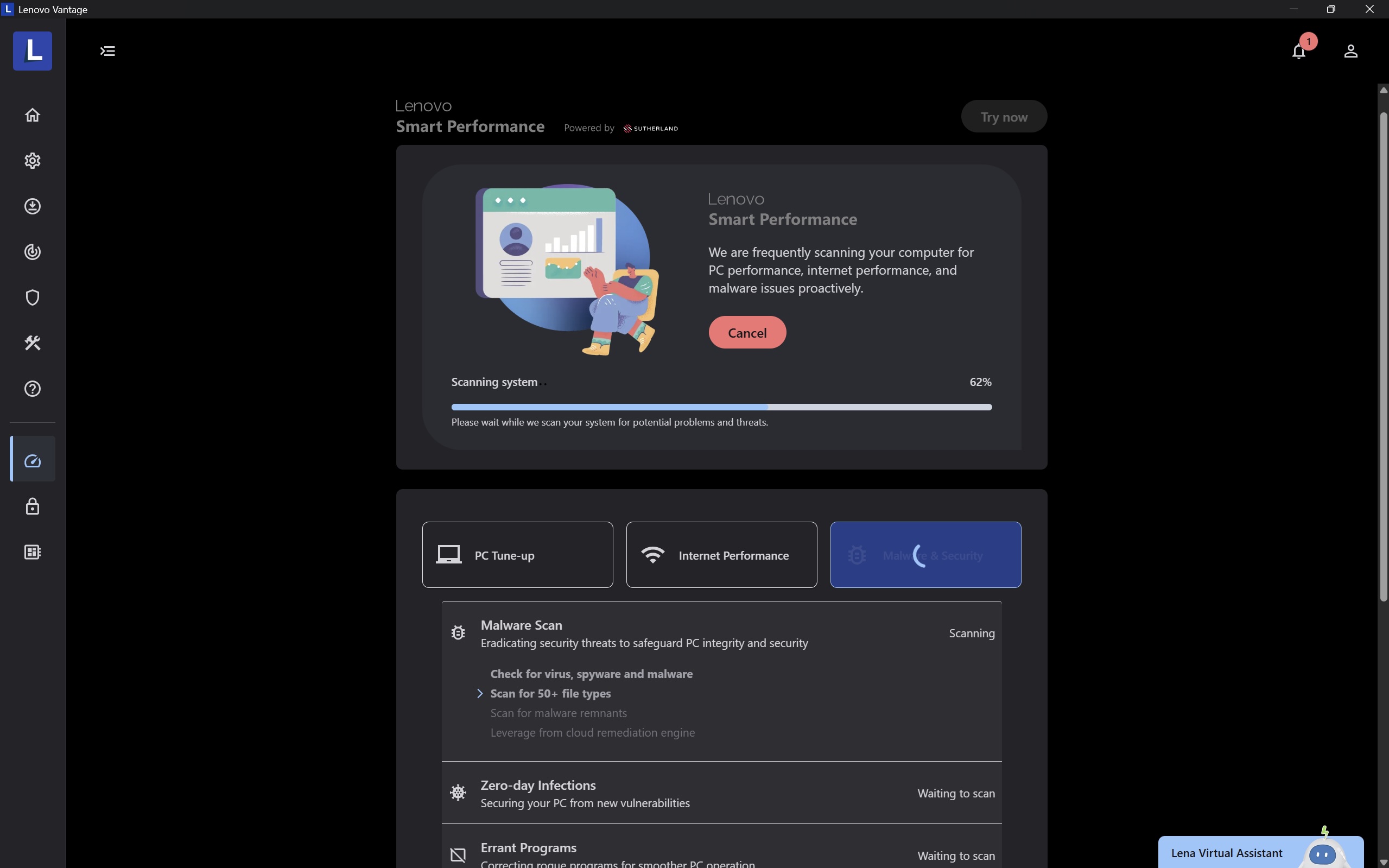Open the Home page in sidebar
The height and width of the screenshot is (868, 1389).
click(32, 115)
